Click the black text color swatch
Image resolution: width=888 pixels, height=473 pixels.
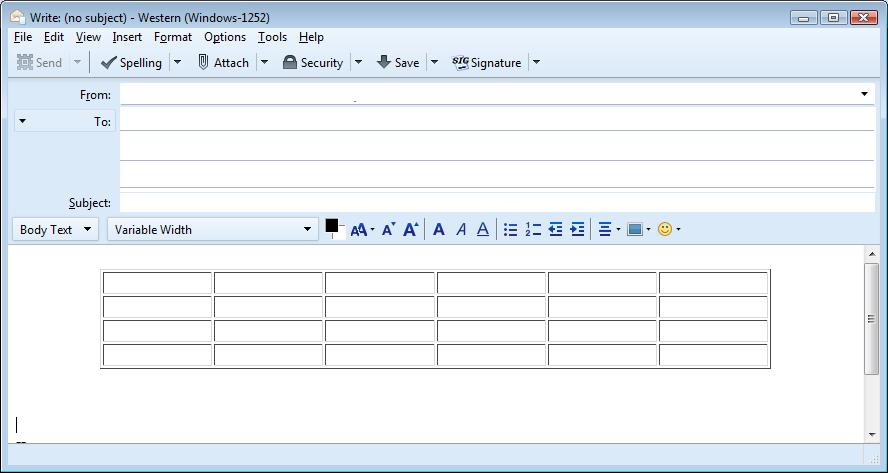(x=332, y=225)
